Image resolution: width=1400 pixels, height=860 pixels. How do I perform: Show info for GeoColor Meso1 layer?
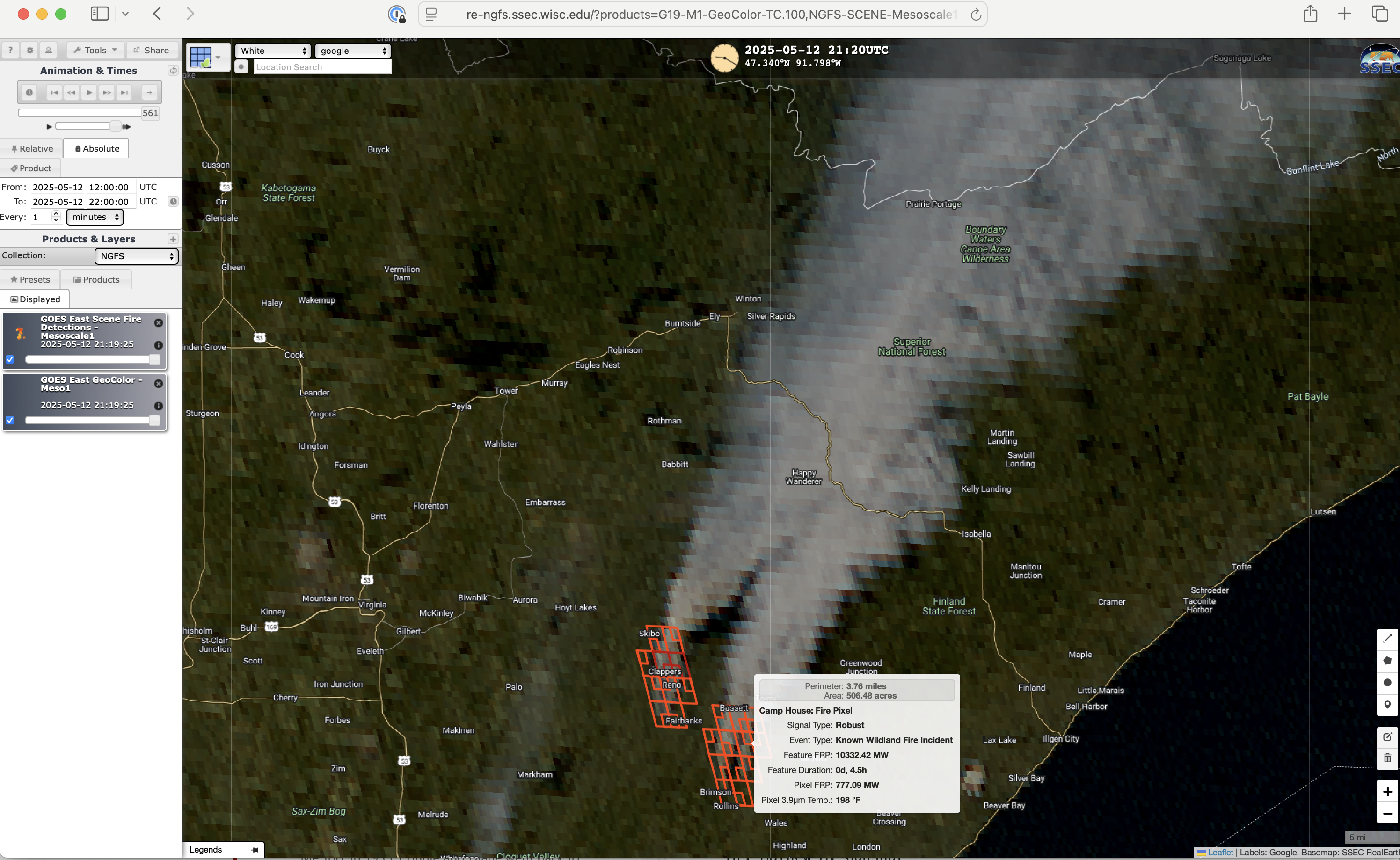coord(159,406)
